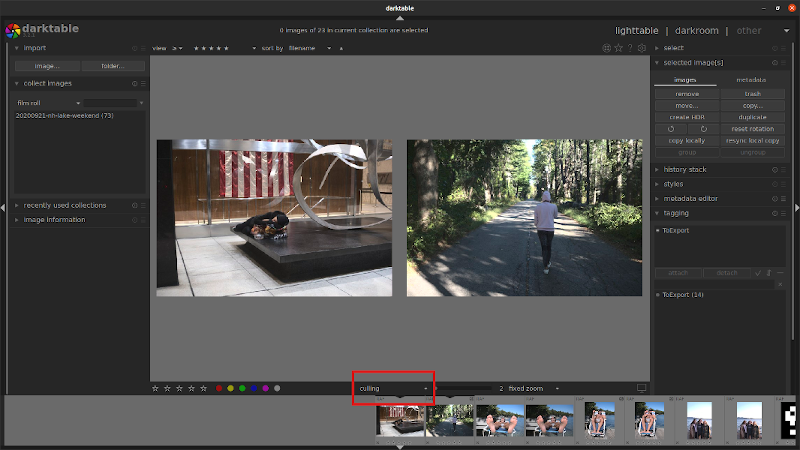Open fixed zoom dropdown
800x450 pixels.
tap(533, 388)
